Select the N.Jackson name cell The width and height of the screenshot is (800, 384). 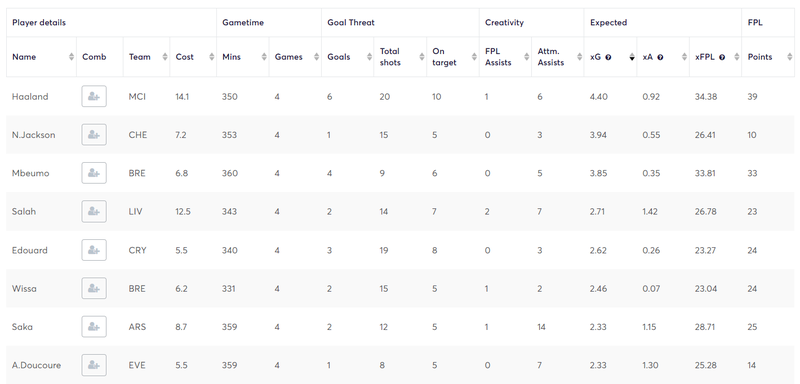[x=34, y=135]
